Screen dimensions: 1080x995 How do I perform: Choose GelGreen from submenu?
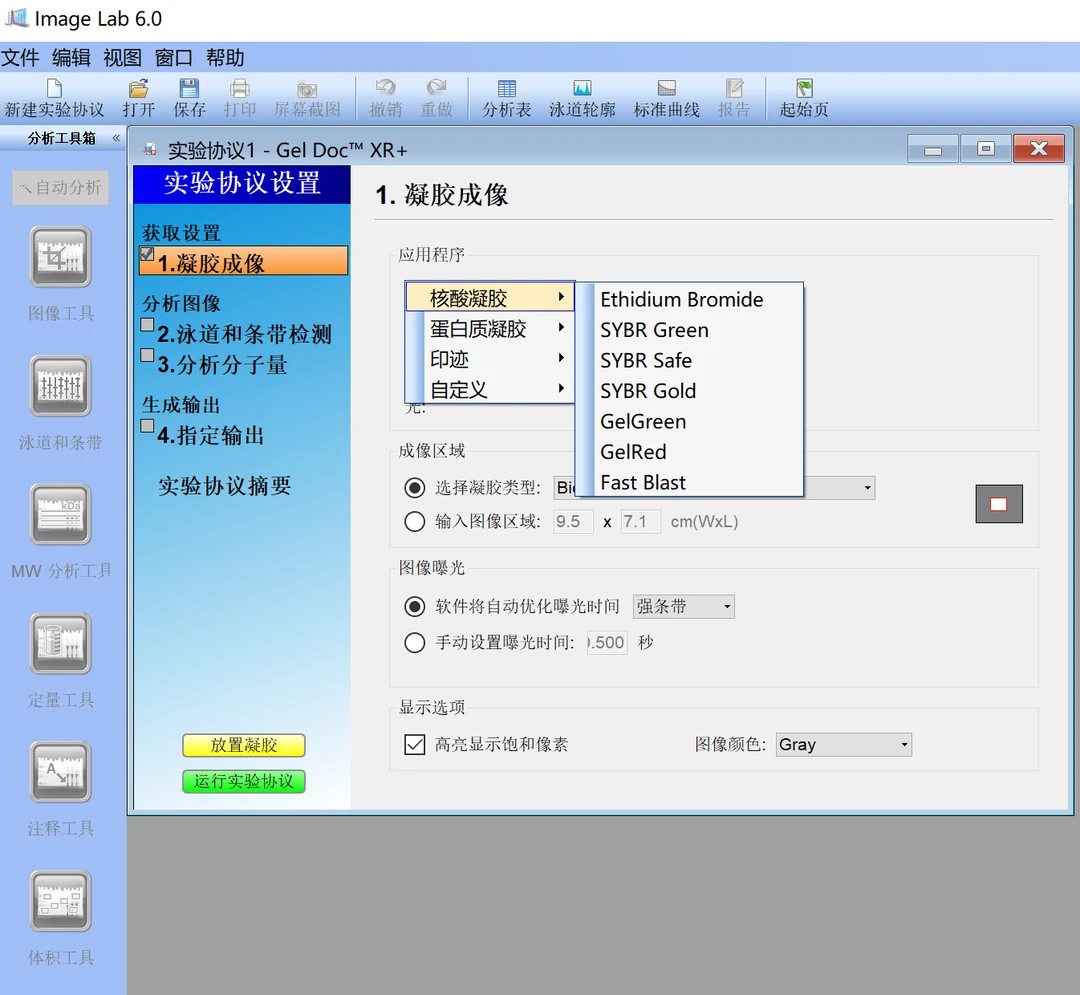tap(689, 421)
